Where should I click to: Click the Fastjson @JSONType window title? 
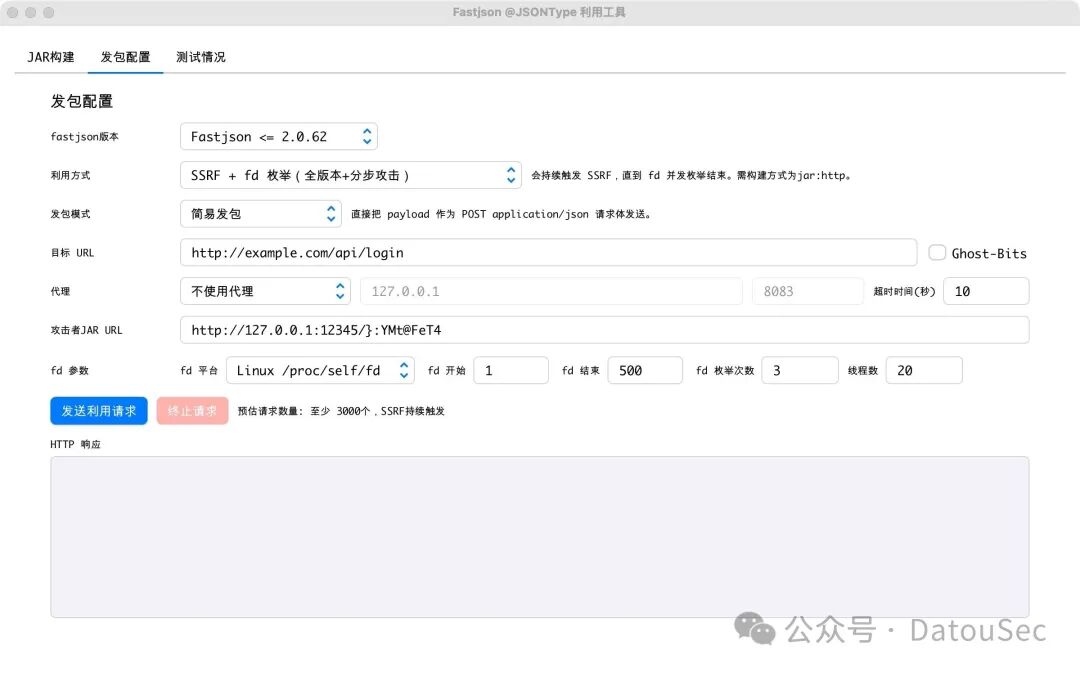539,12
